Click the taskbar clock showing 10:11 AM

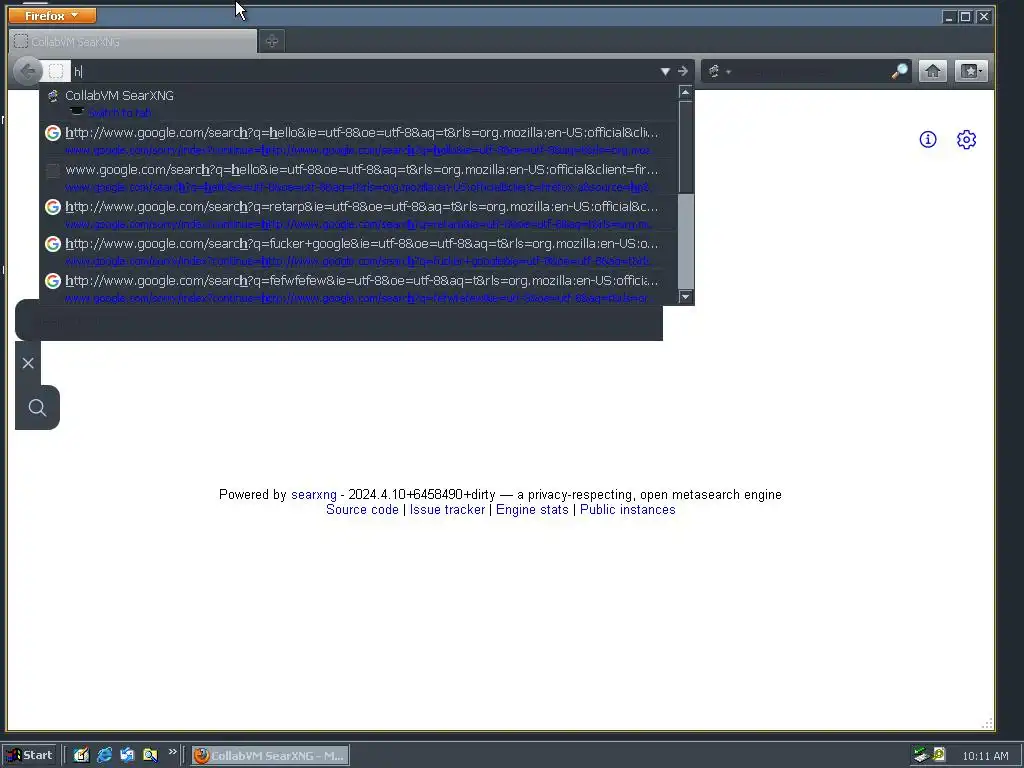coord(985,756)
